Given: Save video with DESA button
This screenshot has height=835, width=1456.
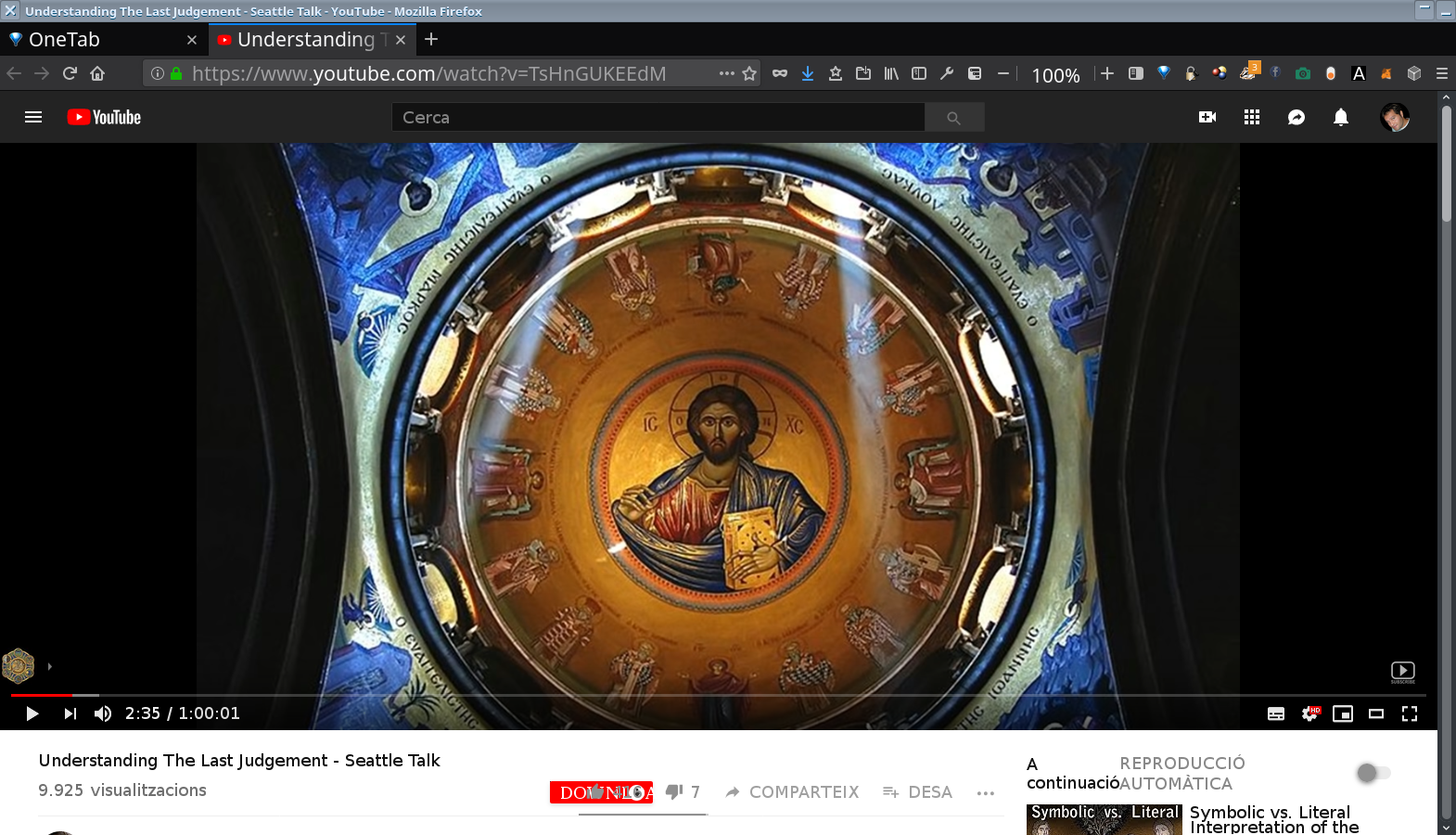Looking at the screenshot, I should 917,792.
